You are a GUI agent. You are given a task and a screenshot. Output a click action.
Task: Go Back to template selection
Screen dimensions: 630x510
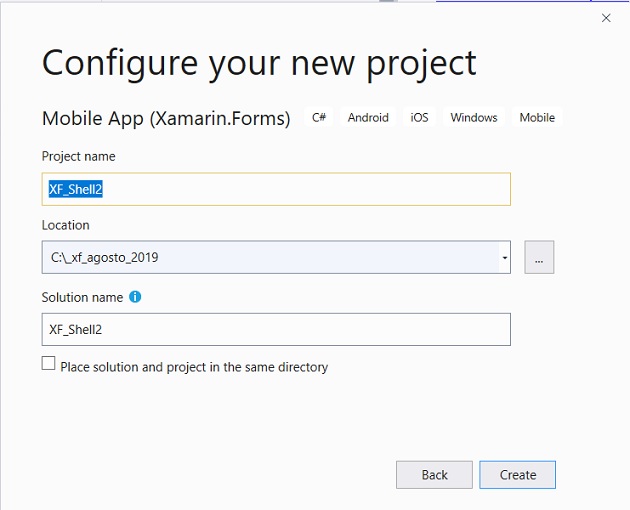click(x=434, y=475)
